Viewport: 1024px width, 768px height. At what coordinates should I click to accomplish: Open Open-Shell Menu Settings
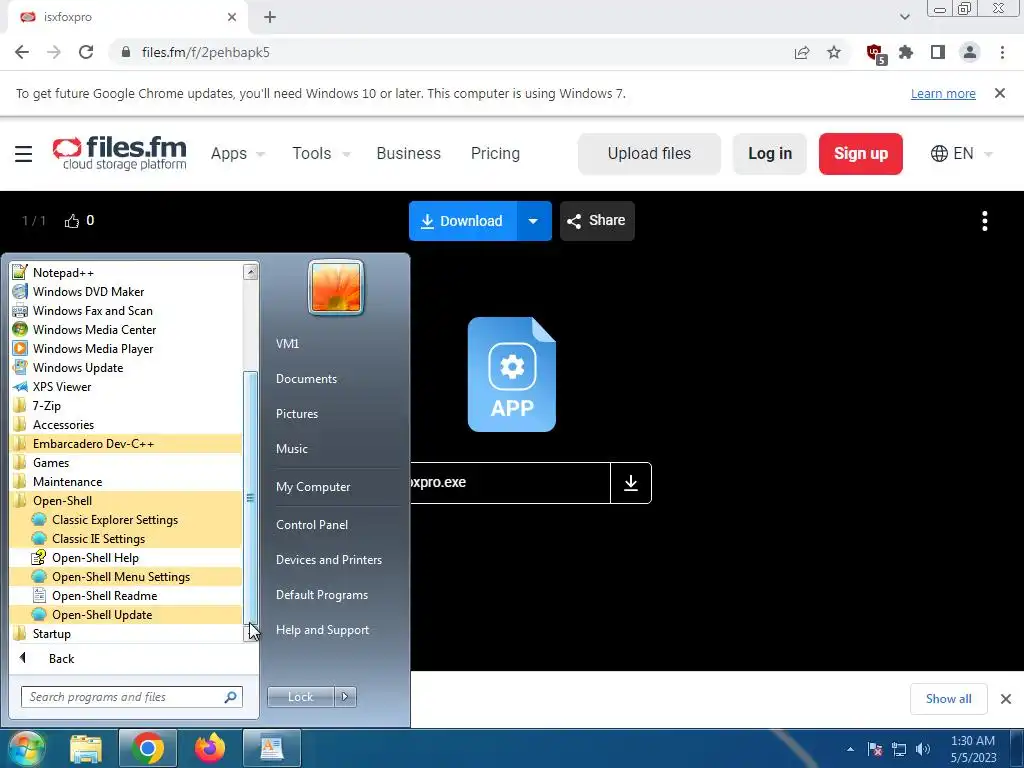click(x=126, y=576)
